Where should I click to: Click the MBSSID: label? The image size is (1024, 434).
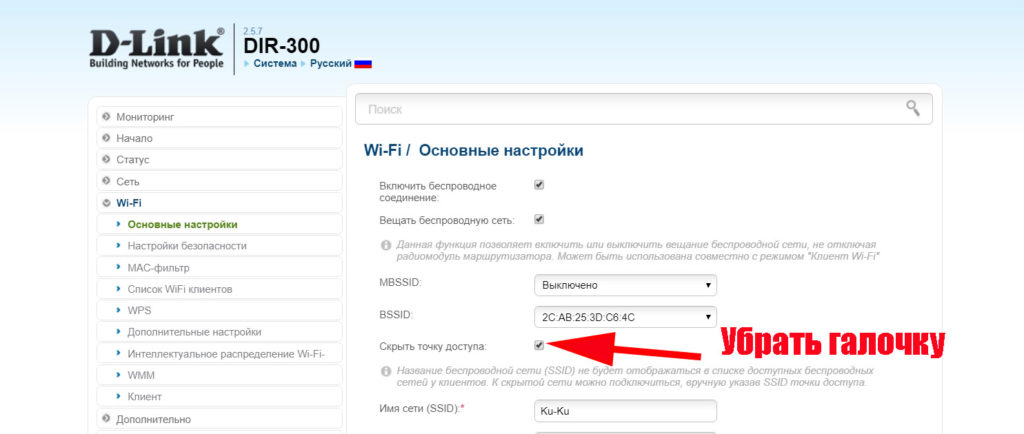point(400,285)
